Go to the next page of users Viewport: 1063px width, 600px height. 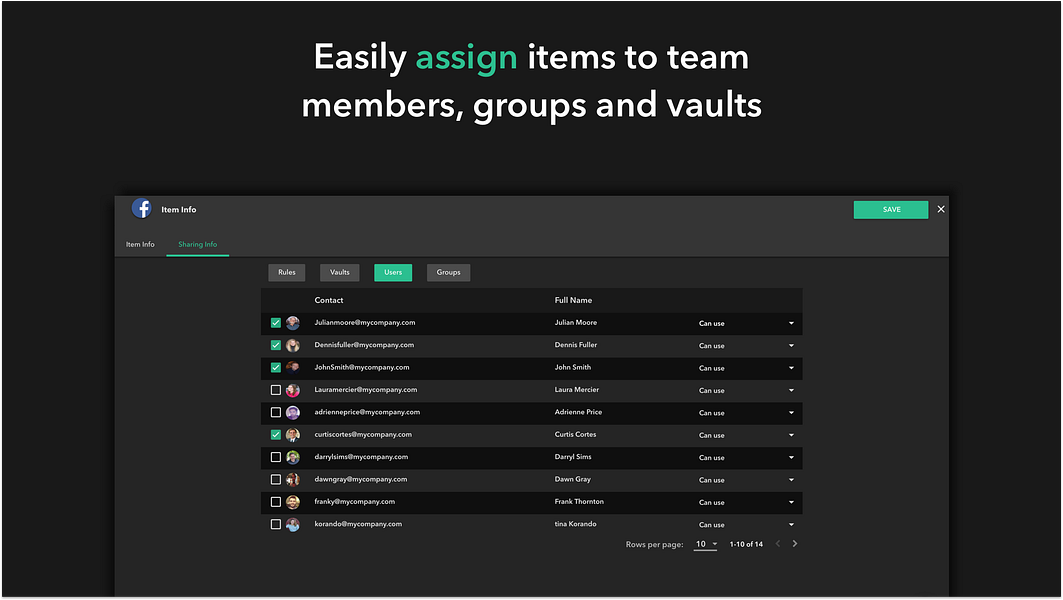point(794,543)
